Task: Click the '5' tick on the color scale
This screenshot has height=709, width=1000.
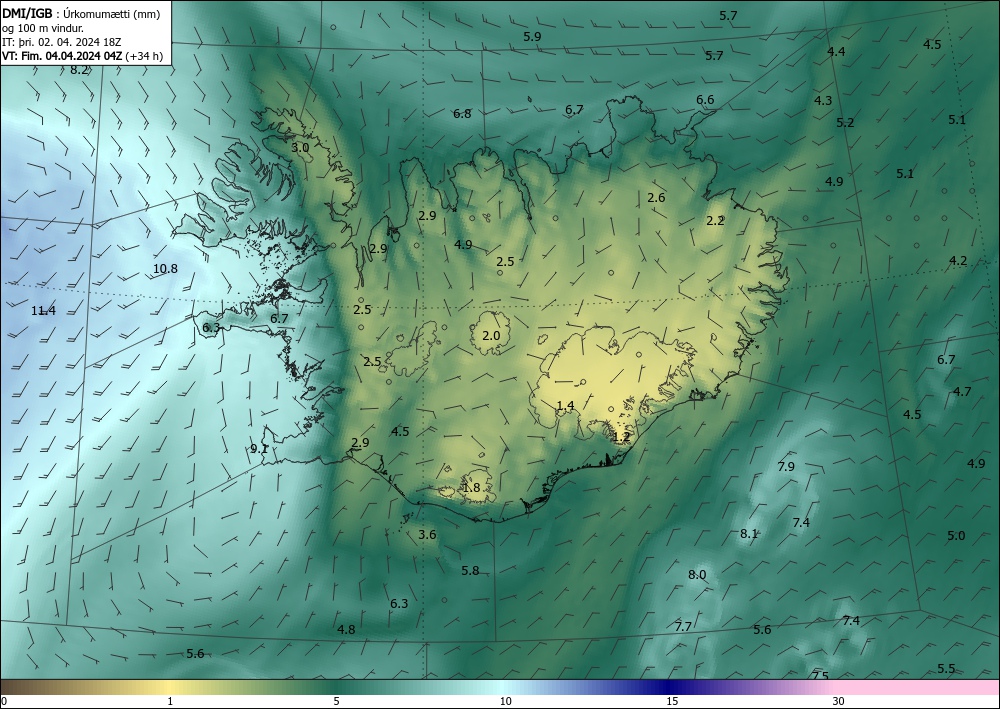Action: point(336,702)
